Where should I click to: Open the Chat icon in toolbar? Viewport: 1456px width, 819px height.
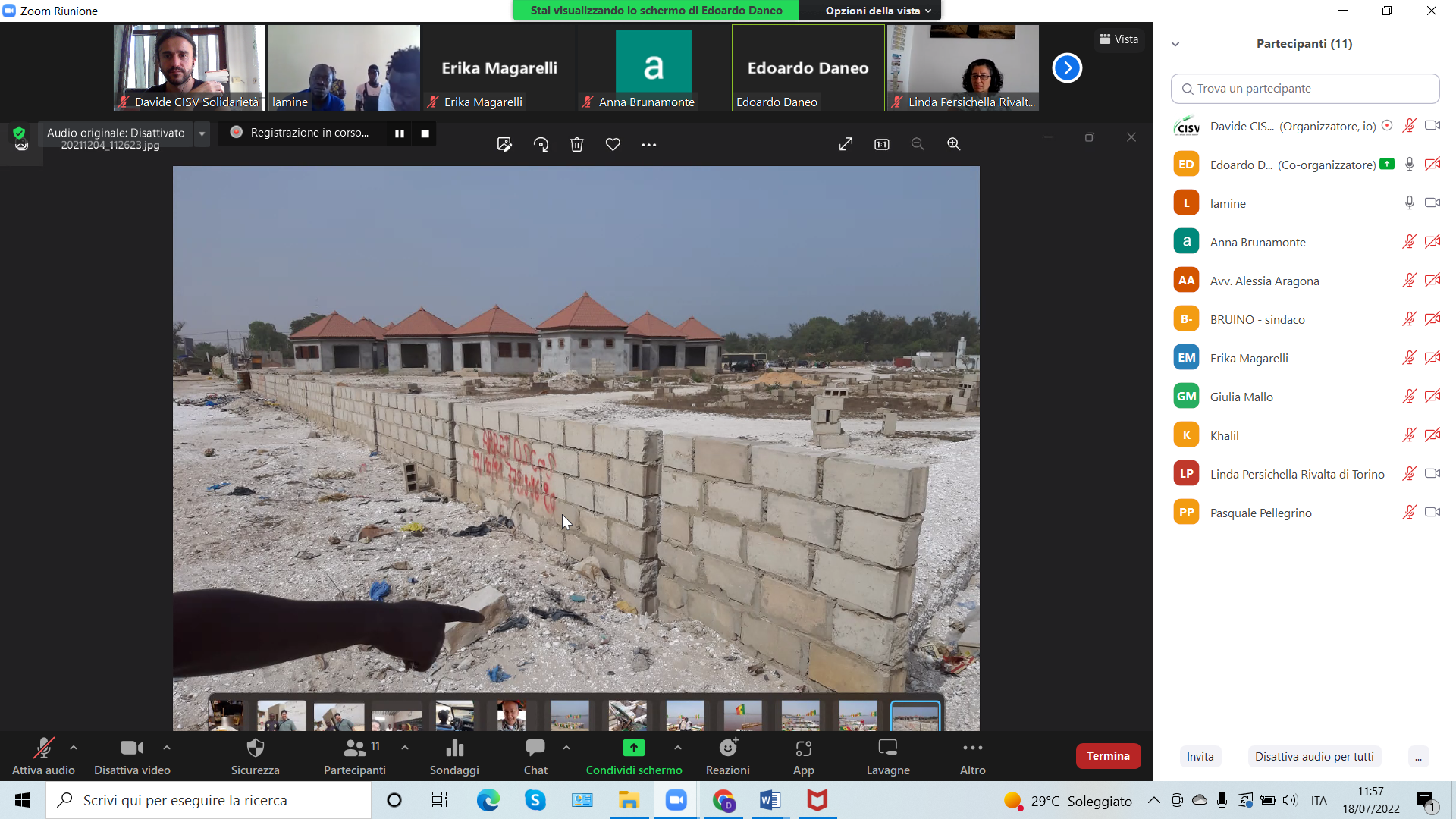535,748
